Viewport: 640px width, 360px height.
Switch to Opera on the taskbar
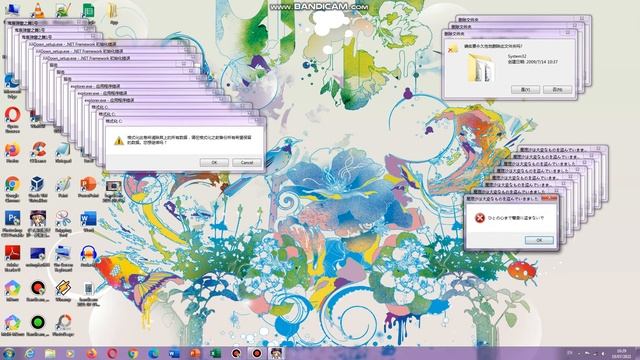112,353
